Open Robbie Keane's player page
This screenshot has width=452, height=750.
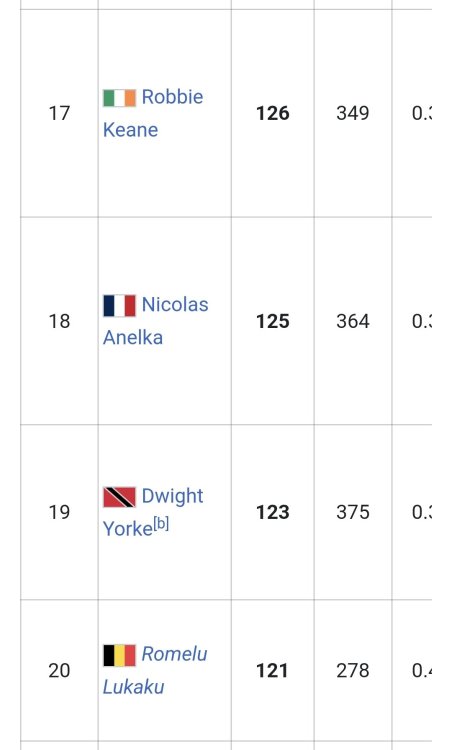click(153, 113)
